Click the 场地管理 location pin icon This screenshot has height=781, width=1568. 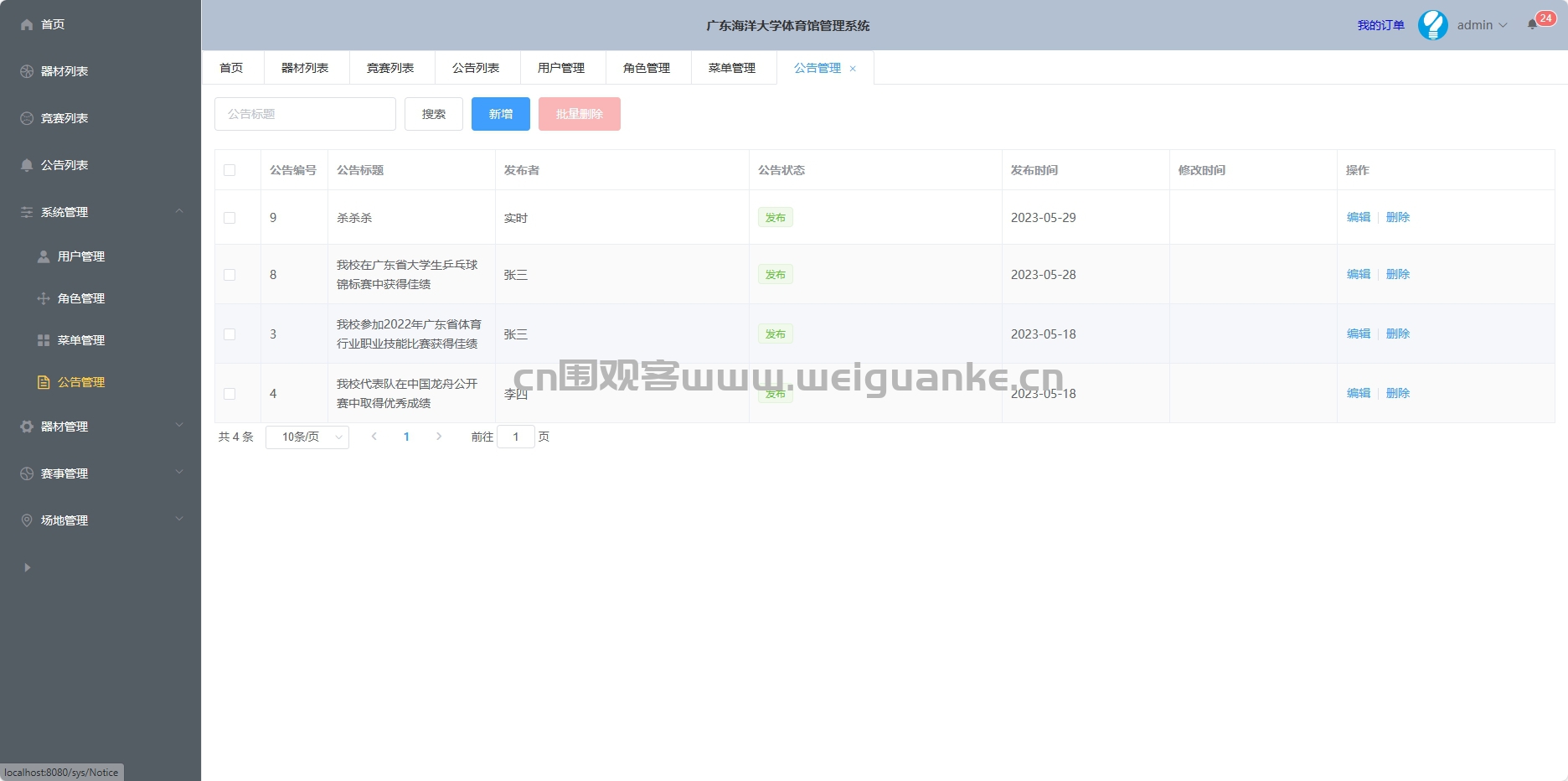tap(27, 520)
